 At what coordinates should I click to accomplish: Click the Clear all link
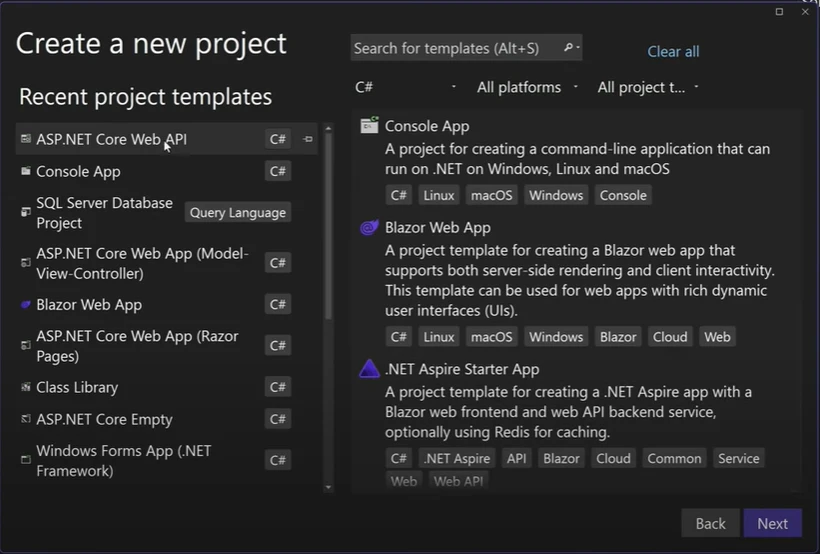[x=673, y=51]
